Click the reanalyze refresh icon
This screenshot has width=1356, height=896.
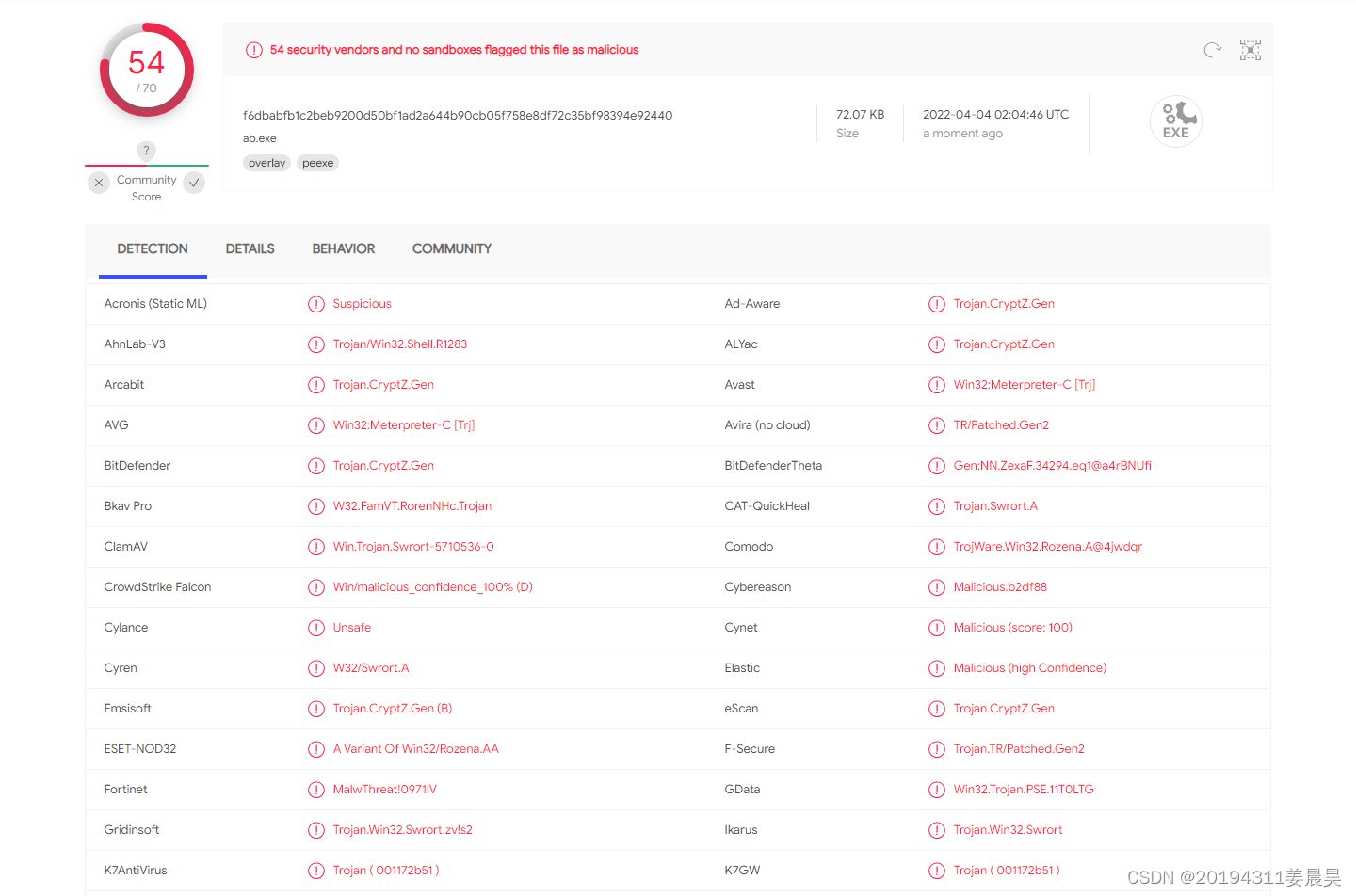pyautogui.click(x=1212, y=50)
